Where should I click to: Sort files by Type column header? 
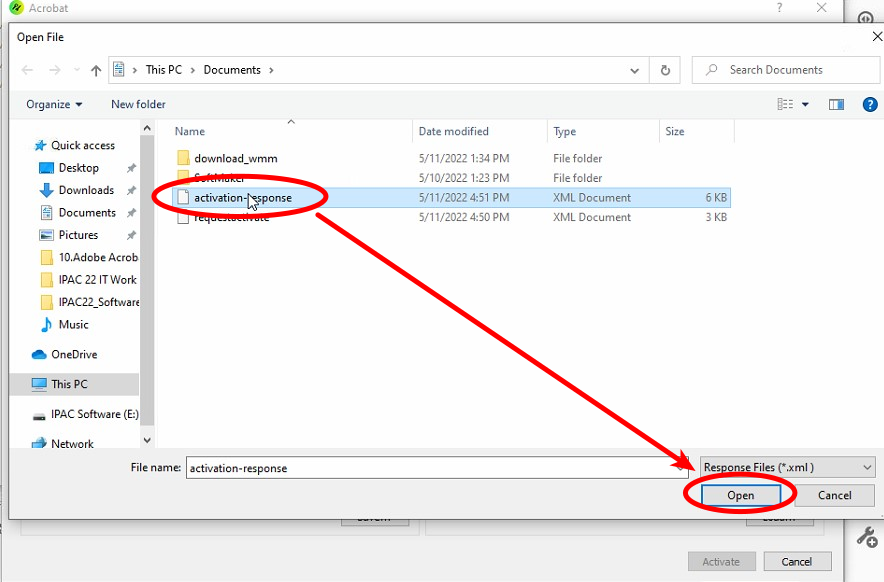[x=565, y=131]
